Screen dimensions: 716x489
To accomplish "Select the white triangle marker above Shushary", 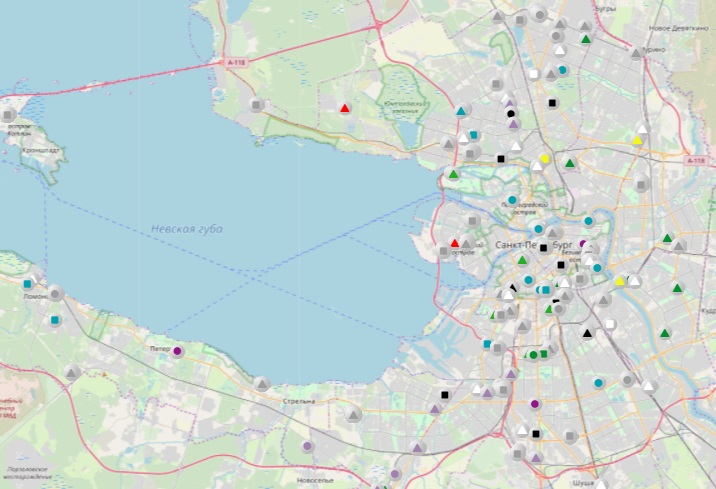I will pos(521,430).
